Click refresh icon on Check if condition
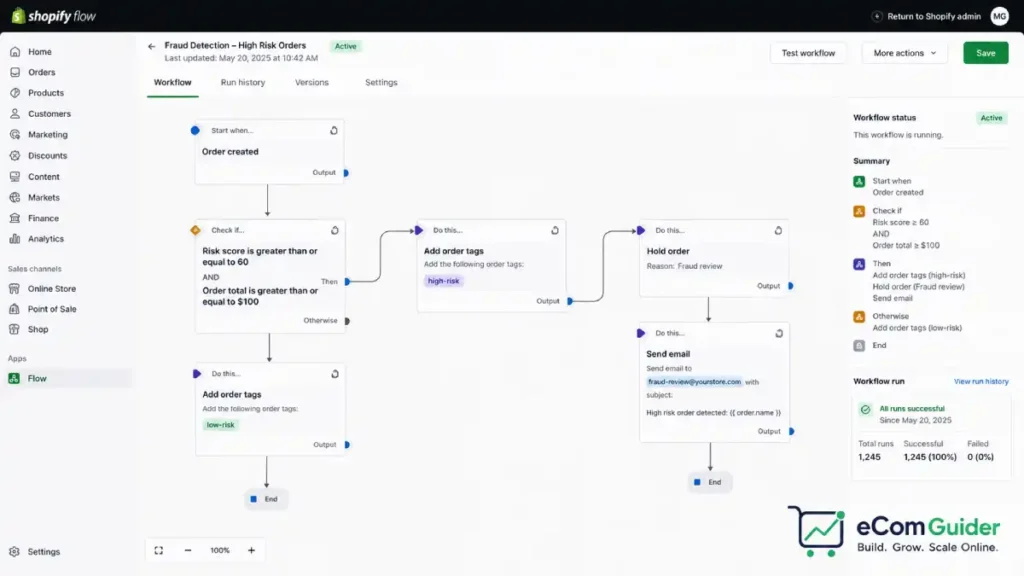This screenshot has height=576, width=1024. 334,231
